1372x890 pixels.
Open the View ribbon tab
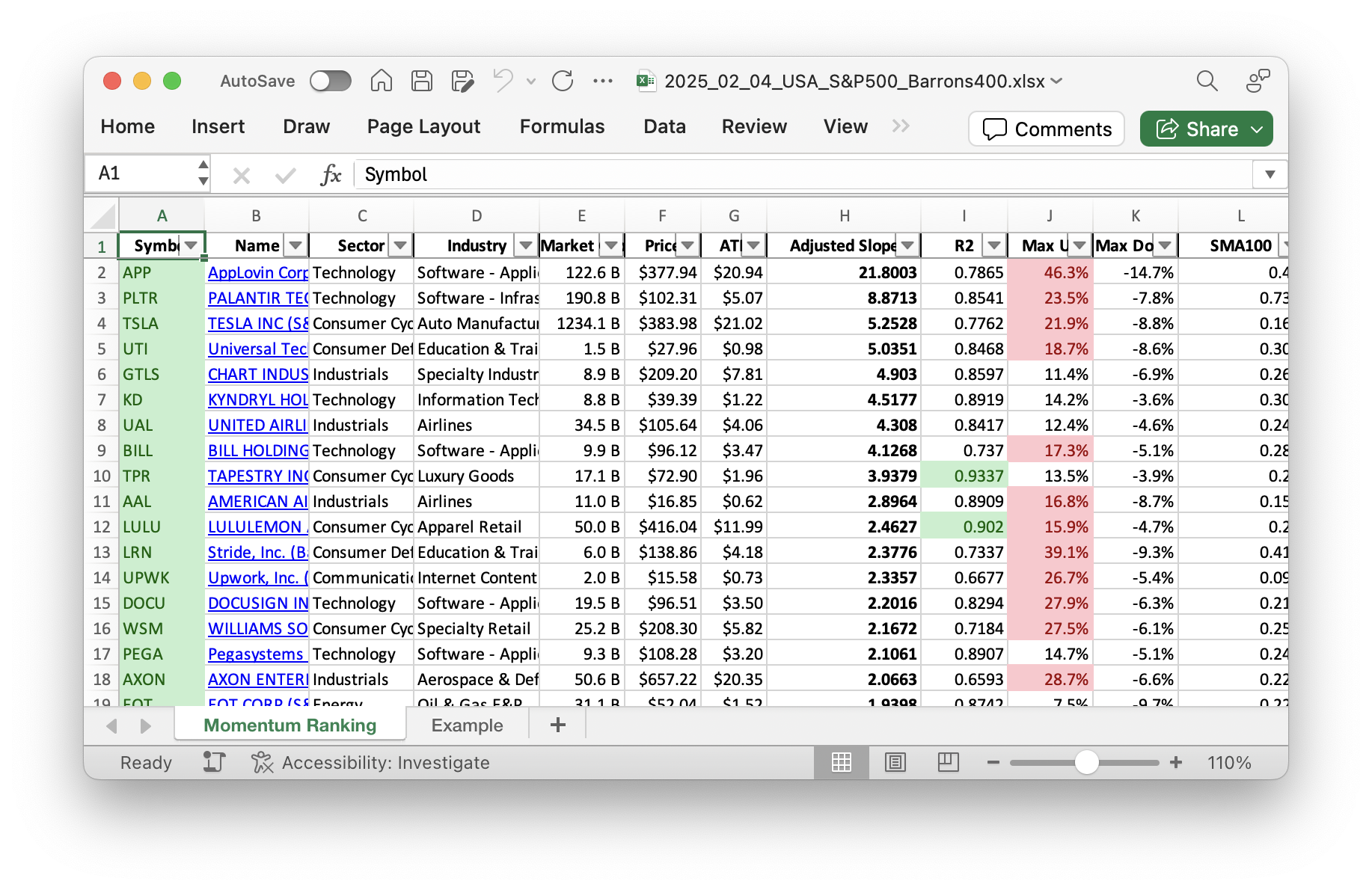click(x=845, y=126)
